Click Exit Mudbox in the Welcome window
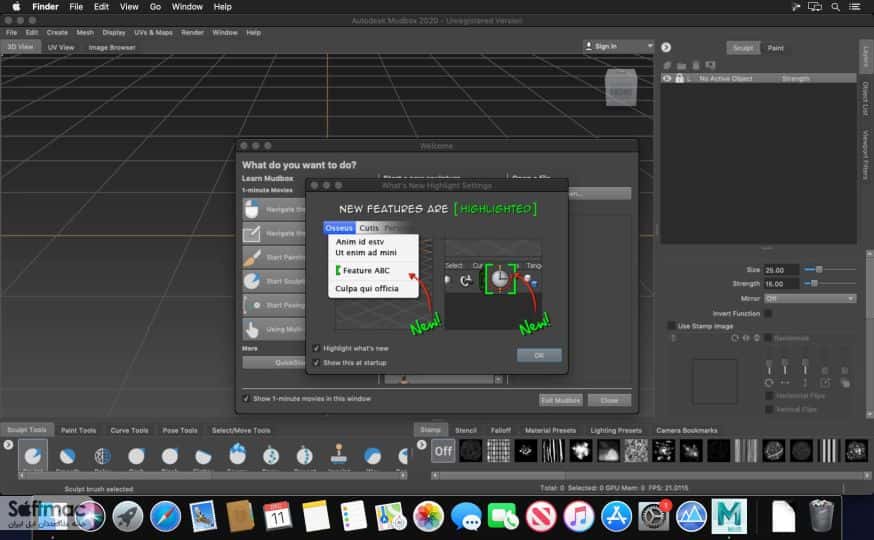The height and width of the screenshot is (540, 874). point(561,400)
